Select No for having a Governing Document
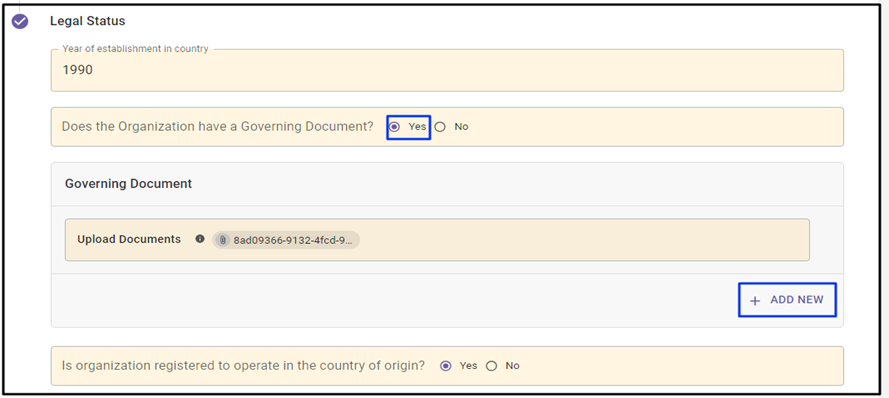The height and width of the screenshot is (398, 889). pyautogui.click(x=440, y=127)
